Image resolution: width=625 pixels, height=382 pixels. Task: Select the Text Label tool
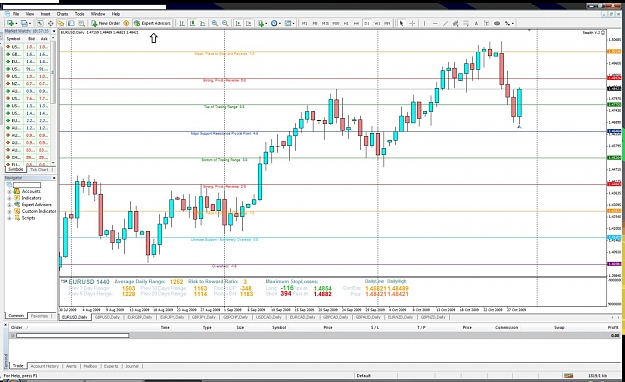tap(487, 23)
